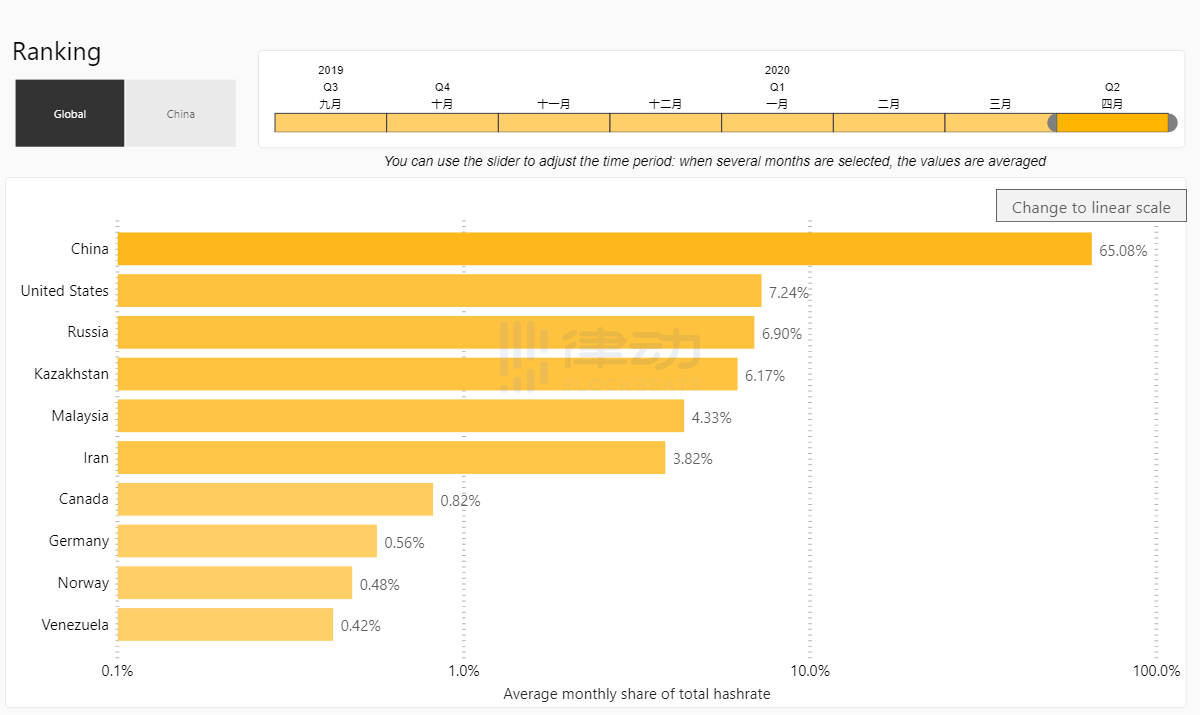
Task: Select the 十月 Q4 timeline segment
Action: [442, 123]
